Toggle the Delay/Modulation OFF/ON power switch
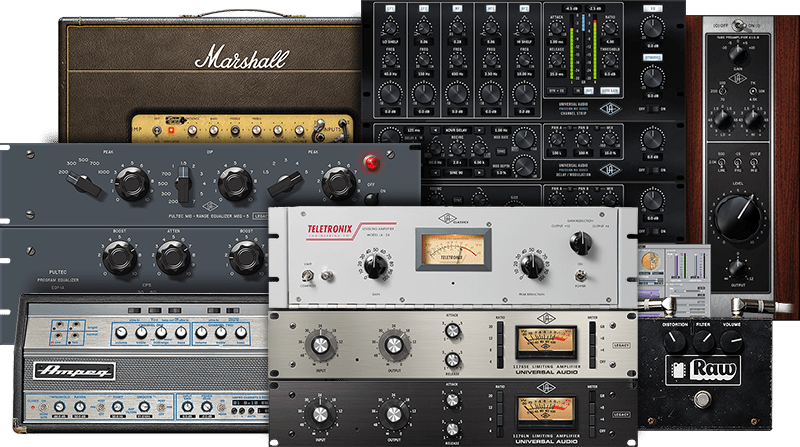The image size is (800, 447). click(653, 170)
